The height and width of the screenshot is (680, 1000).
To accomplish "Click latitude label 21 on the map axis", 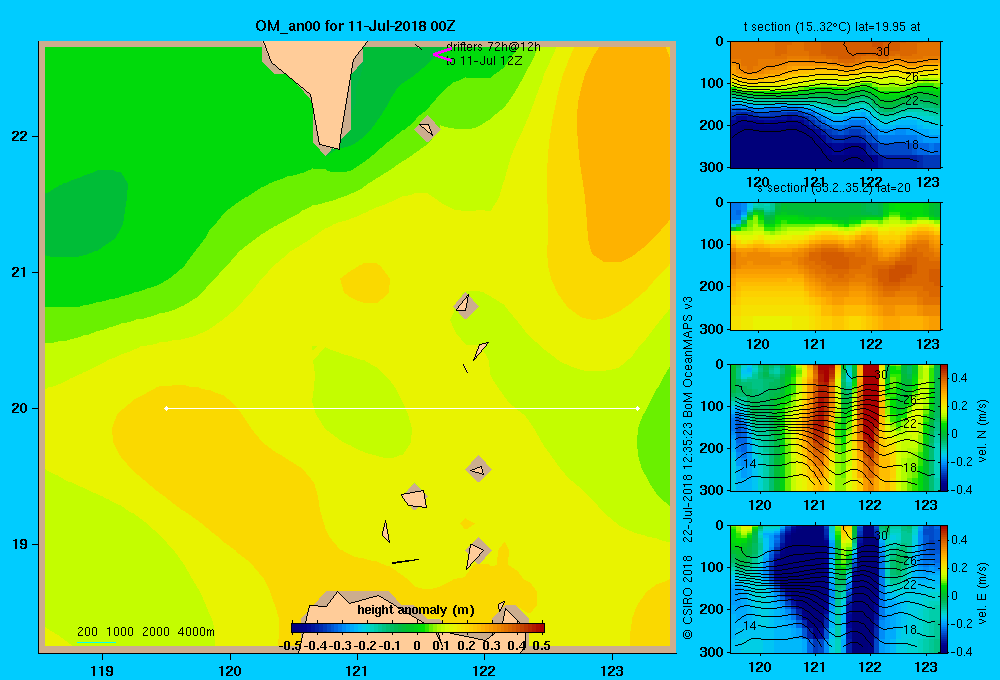I will 20,272.
